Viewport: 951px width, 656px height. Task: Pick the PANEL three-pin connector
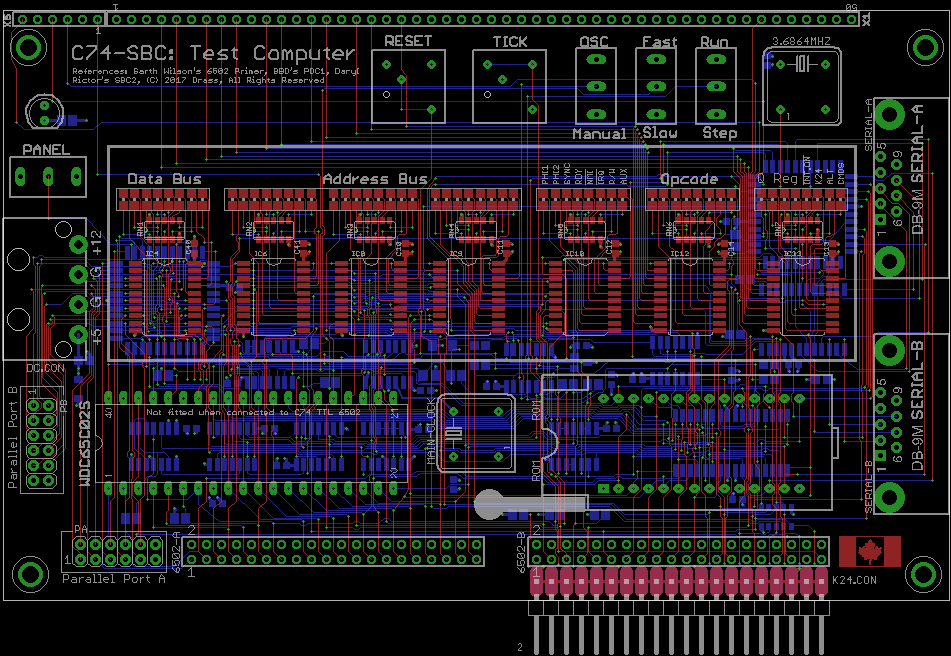pyautogui.click(x=46, y=178)
